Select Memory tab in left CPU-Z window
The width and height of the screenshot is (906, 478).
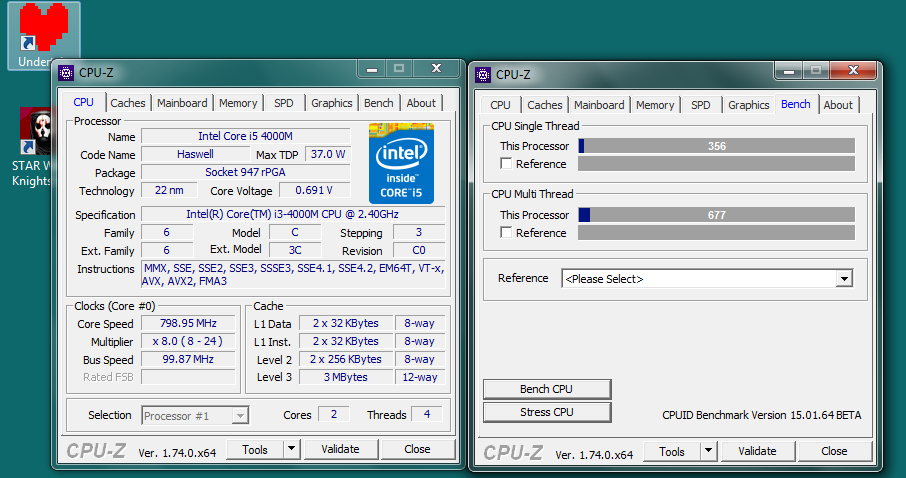[x=238, y=103]
